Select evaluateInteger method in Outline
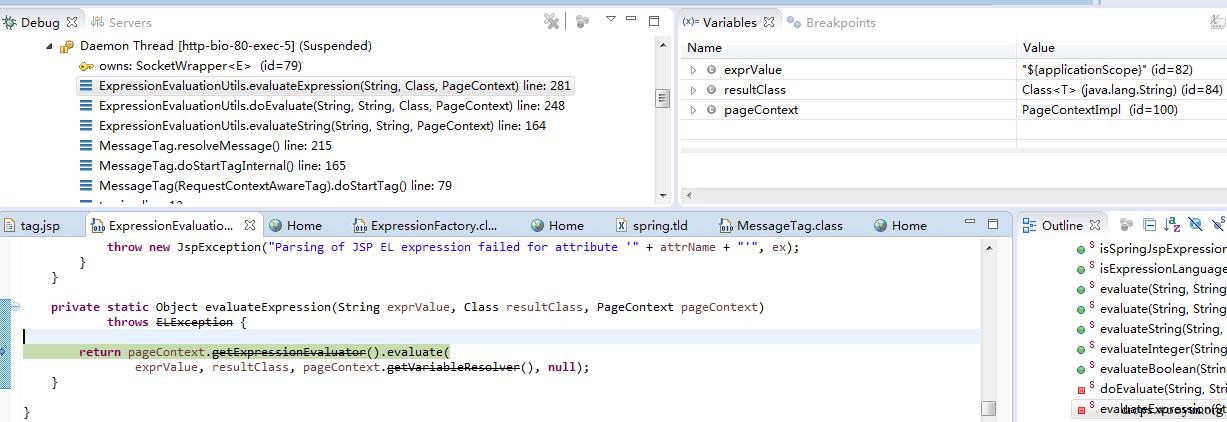The image size is (1227, 422). [x=1160, y=349]
